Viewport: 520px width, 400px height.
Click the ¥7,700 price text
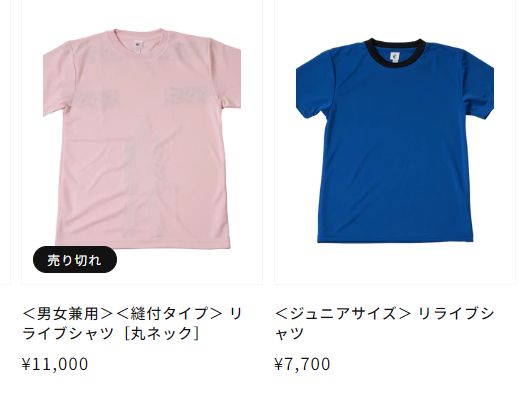tap(302, 364)
